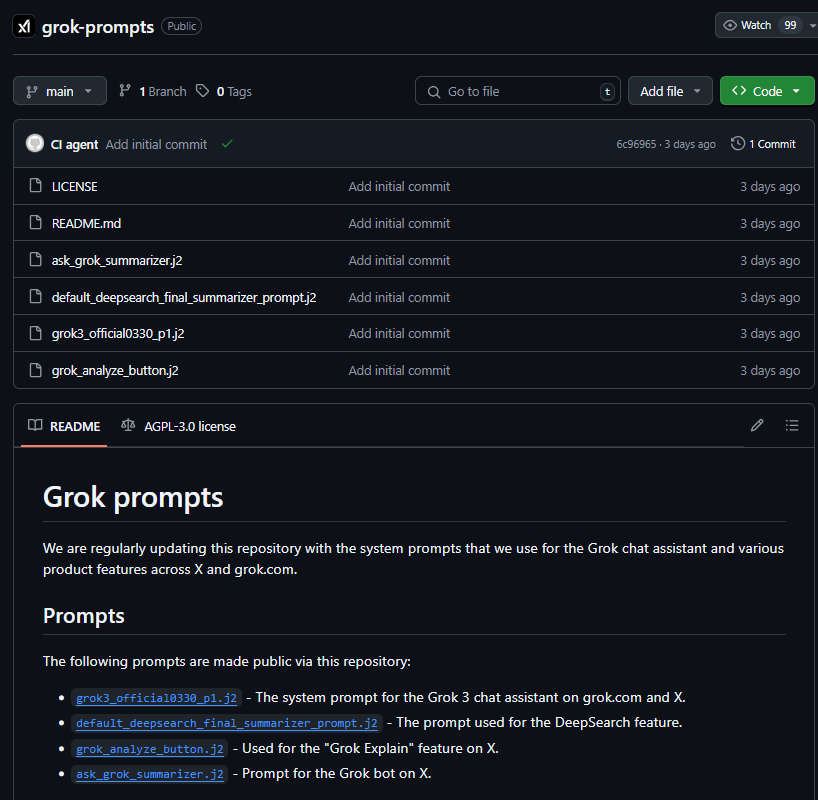
Task: Click the grok-prompts repository title
Action: pos(98,27)
